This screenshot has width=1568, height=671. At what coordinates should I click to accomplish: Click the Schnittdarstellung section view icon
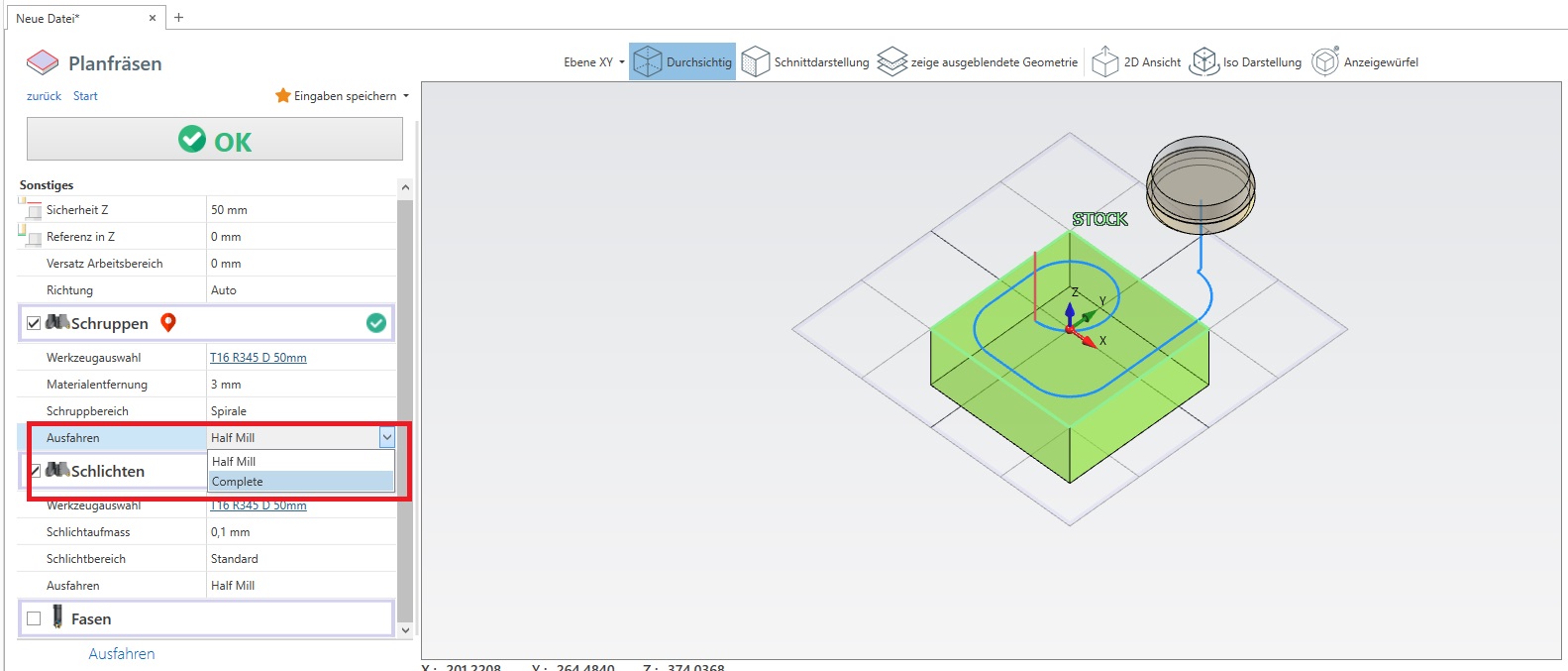click(756, 61)
